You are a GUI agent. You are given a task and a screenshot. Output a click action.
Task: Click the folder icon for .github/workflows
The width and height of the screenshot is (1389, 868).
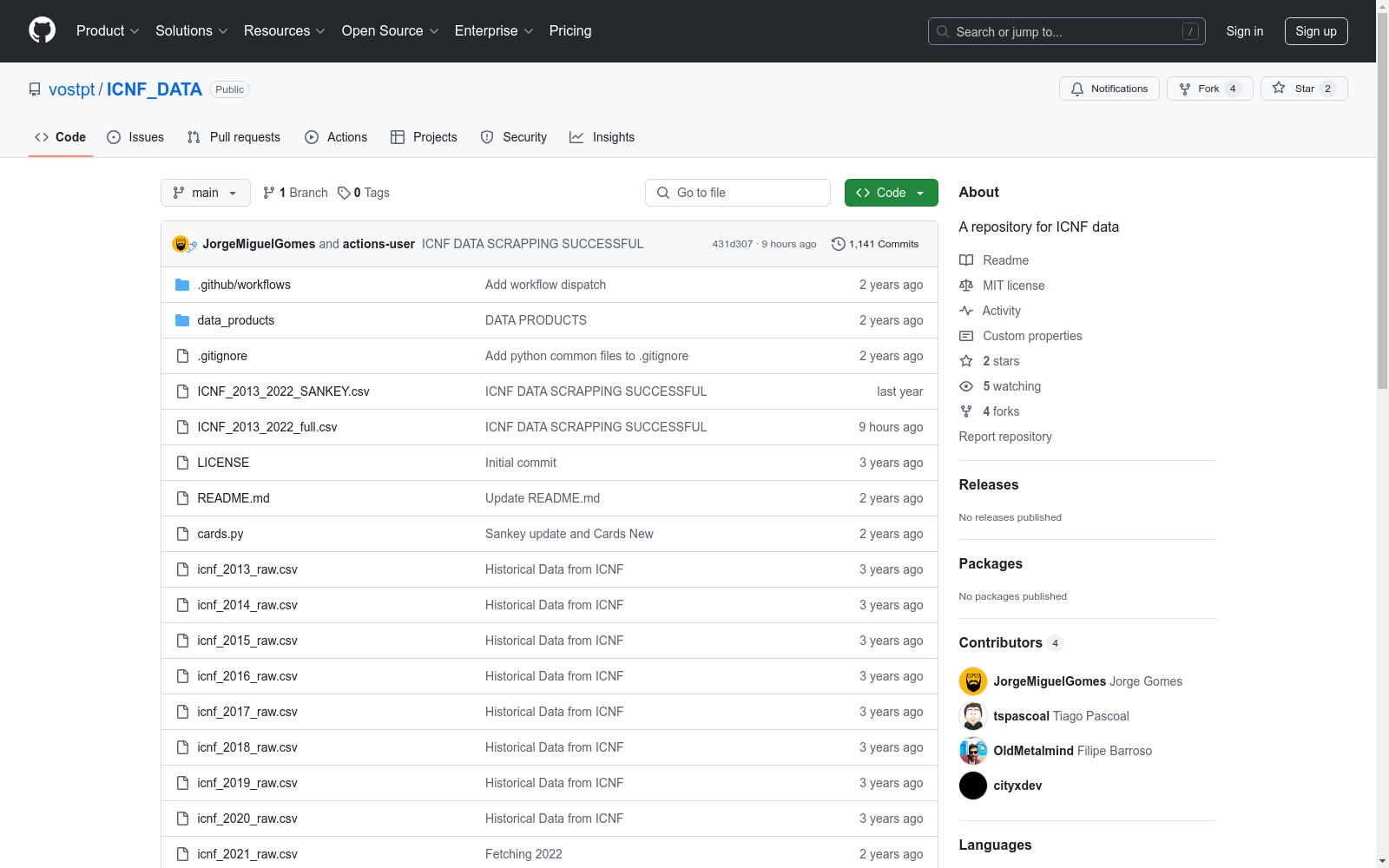182,285
